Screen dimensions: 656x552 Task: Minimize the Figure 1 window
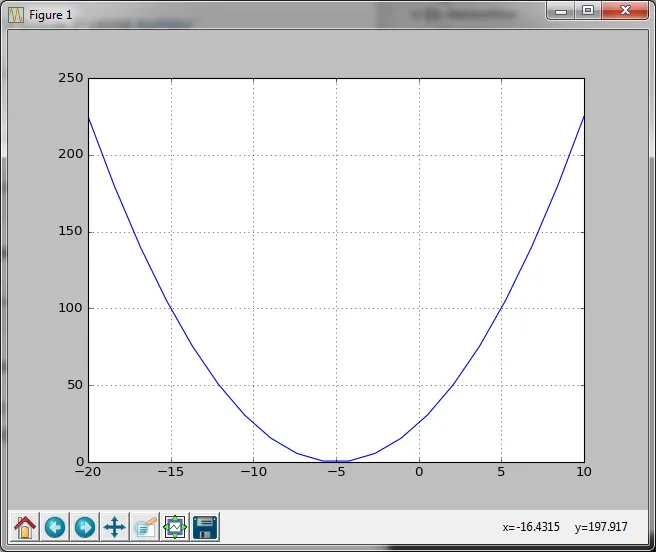pos(561,11)
